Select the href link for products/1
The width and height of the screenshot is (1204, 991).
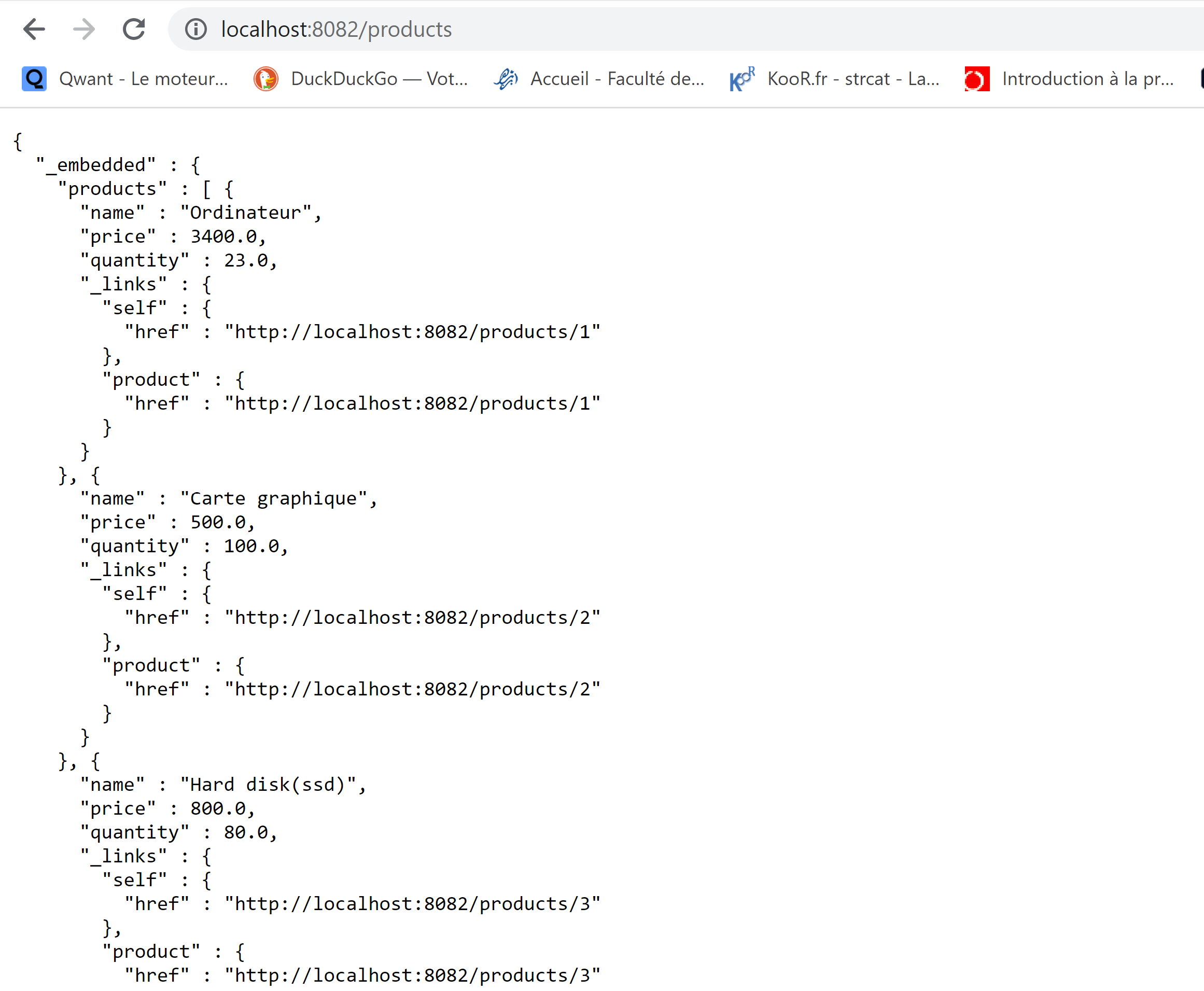pos(413,332)
